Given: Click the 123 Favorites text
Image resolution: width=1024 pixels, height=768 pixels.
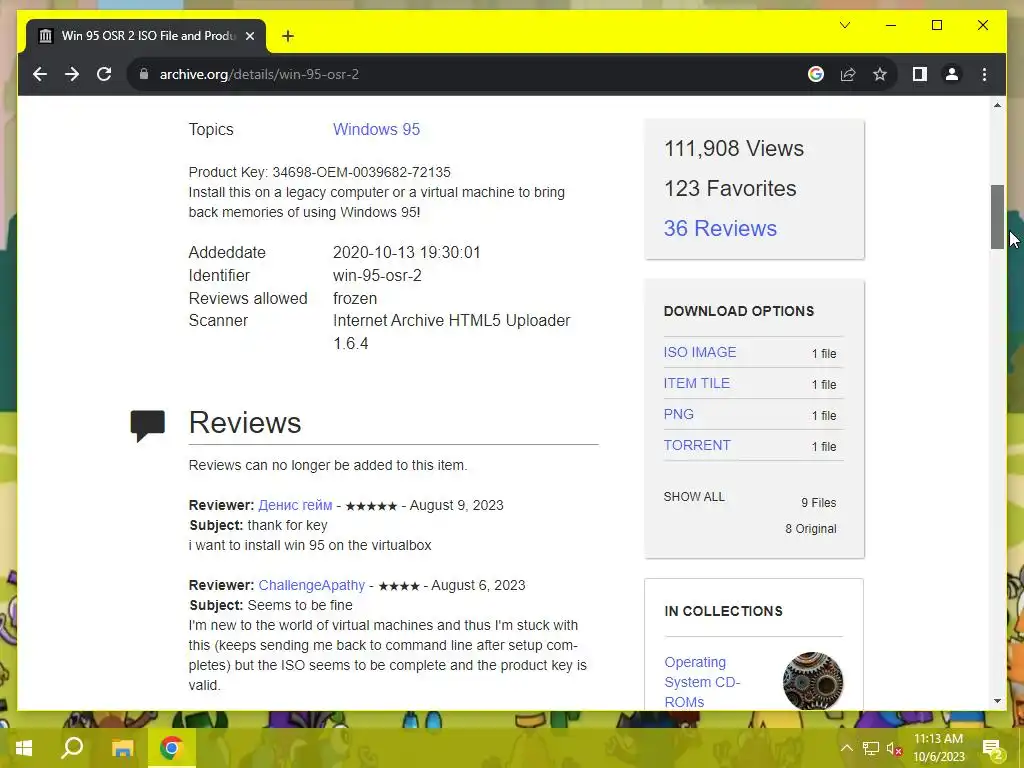Looking at the screenshot, I should point(729,188).
